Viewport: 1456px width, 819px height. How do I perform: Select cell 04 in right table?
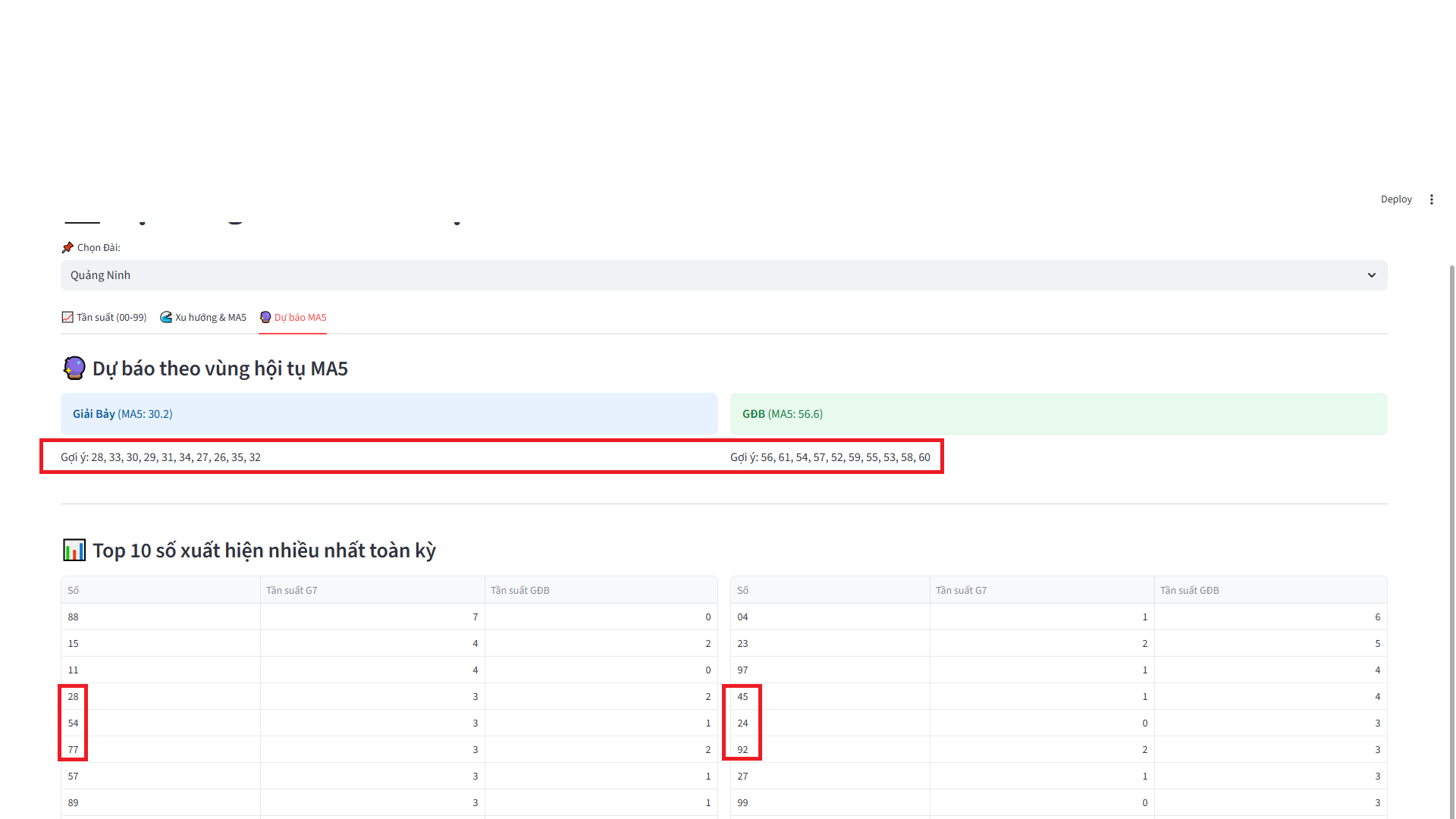(830, 617)
